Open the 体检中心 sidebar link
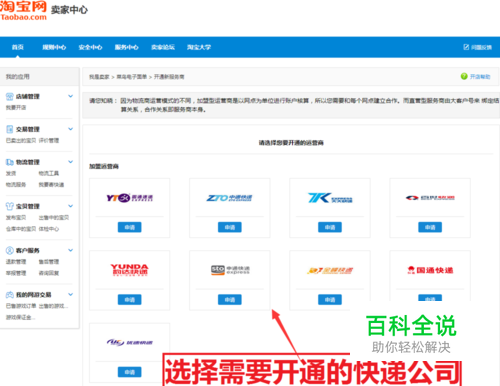 (49, 229)
